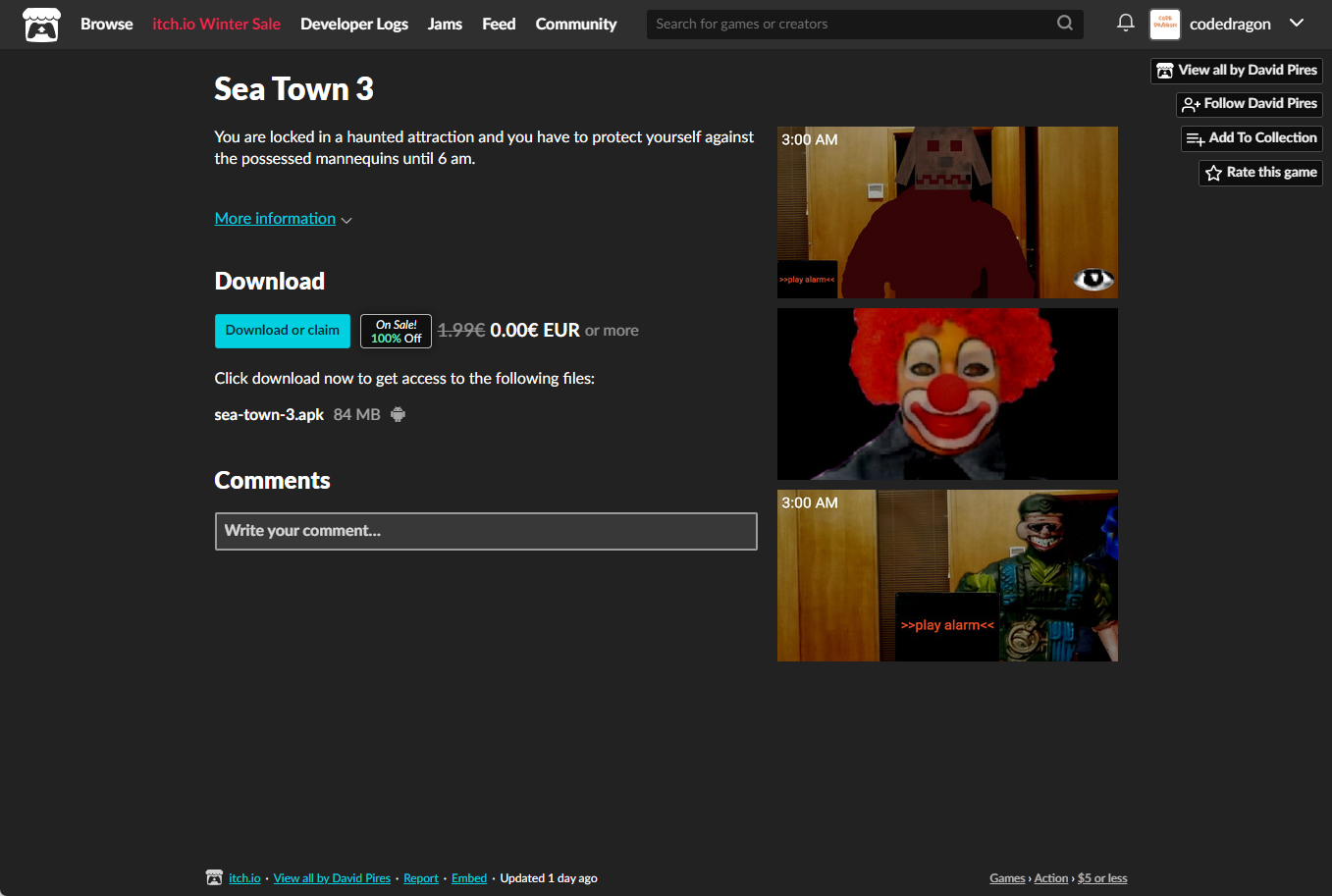Click the On Sale 100% Off badge
The height and width of the screenshot is (896, 1332).
(396, 331)
